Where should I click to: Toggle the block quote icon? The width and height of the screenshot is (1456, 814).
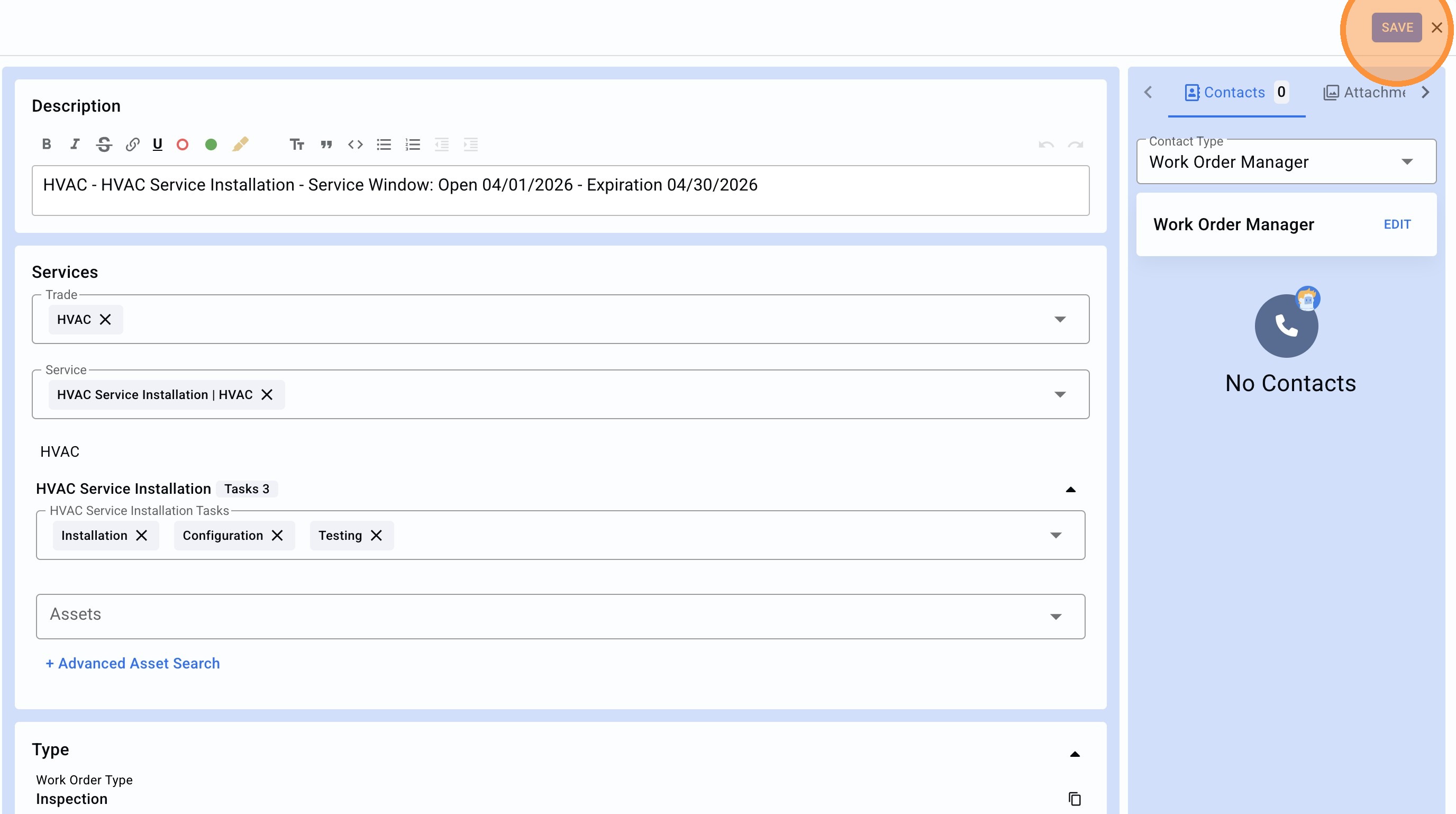pyautogui.click(x=326, y=144)
